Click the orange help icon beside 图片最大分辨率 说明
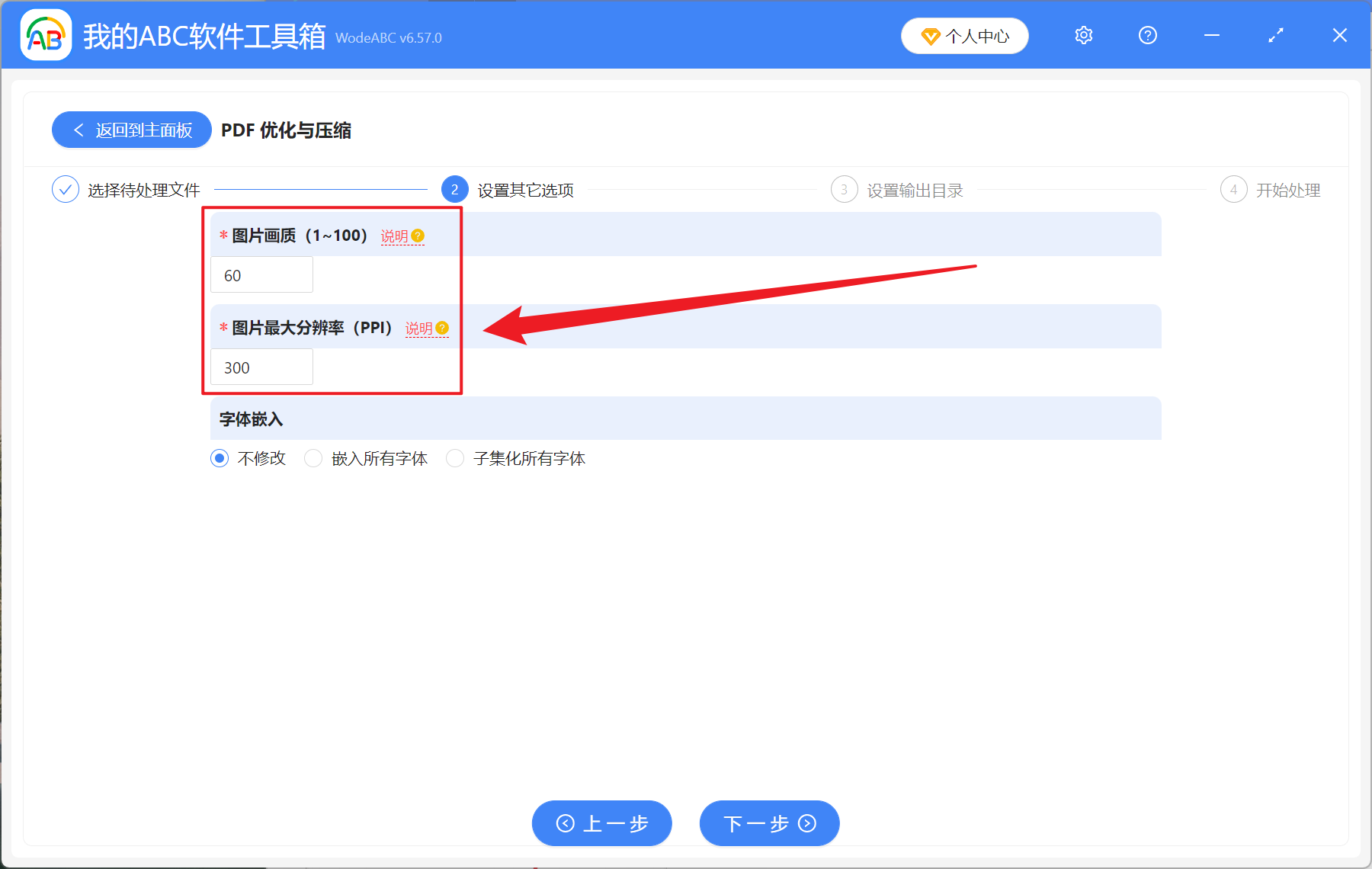1372x869 pixels. [x=444, y=328]
